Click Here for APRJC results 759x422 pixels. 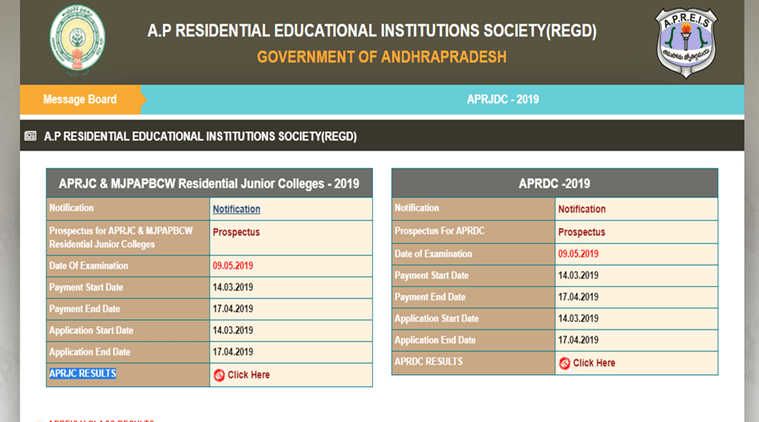(248, 375)
